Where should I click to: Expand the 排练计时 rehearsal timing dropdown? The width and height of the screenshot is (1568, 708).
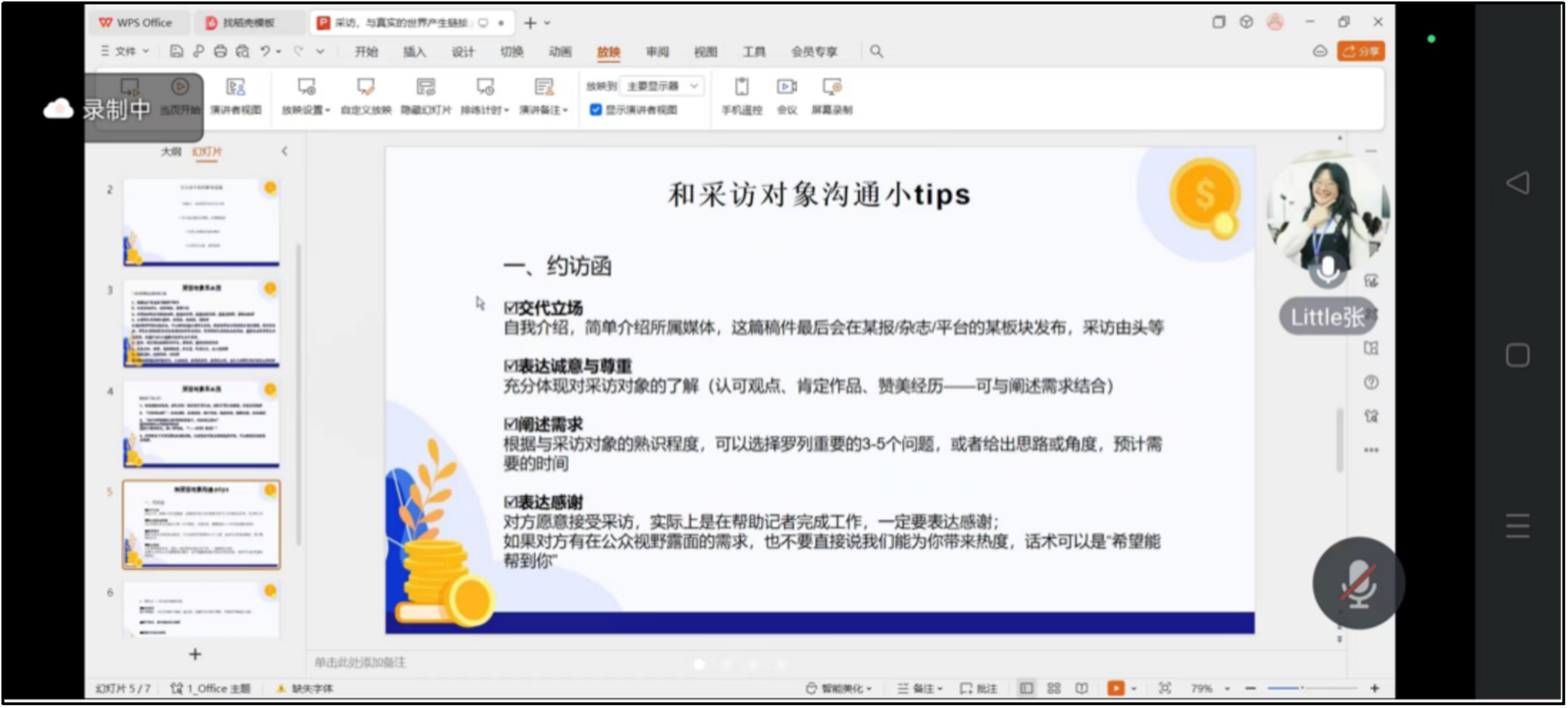point(485,109)
